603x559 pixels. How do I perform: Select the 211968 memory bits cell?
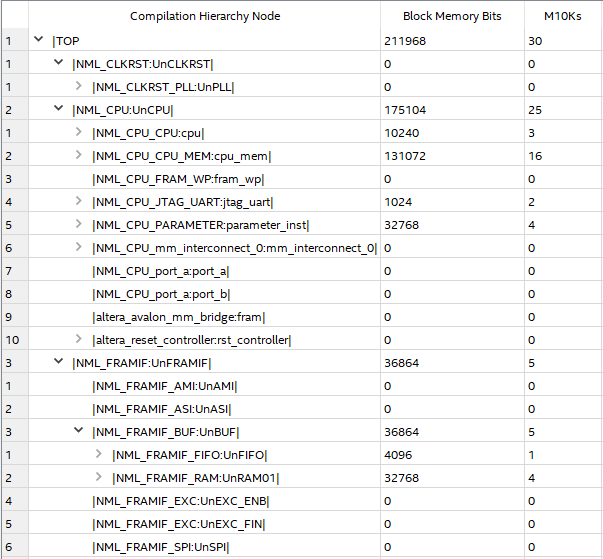click(x=452, y=41)
